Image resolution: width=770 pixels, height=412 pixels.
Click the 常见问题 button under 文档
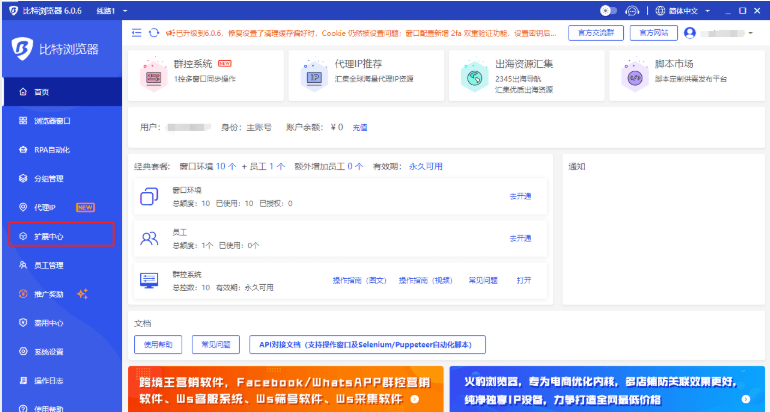point(216,345)
